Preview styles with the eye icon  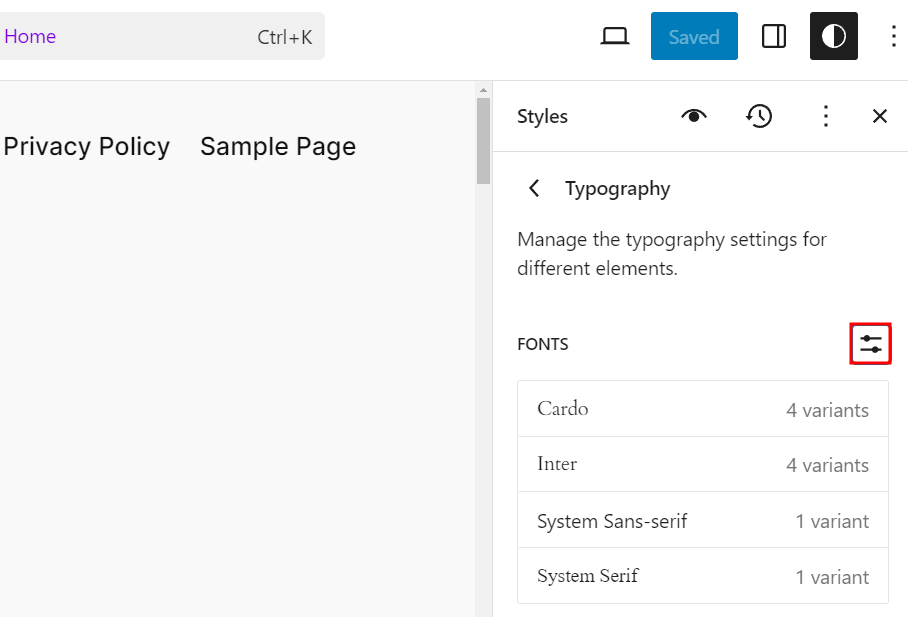pyautogui.click(x=694, y=116)
